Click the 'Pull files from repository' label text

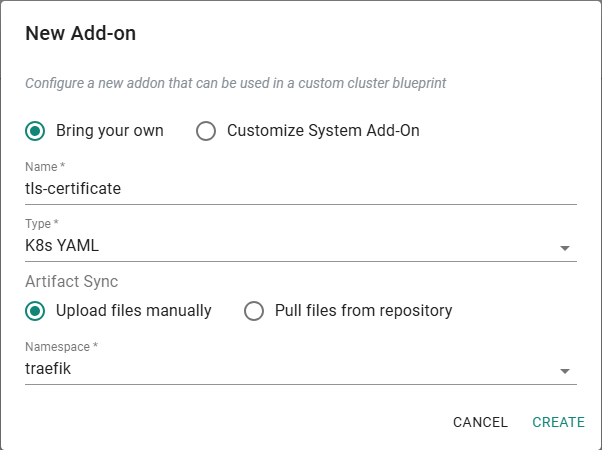coord(364,311)
